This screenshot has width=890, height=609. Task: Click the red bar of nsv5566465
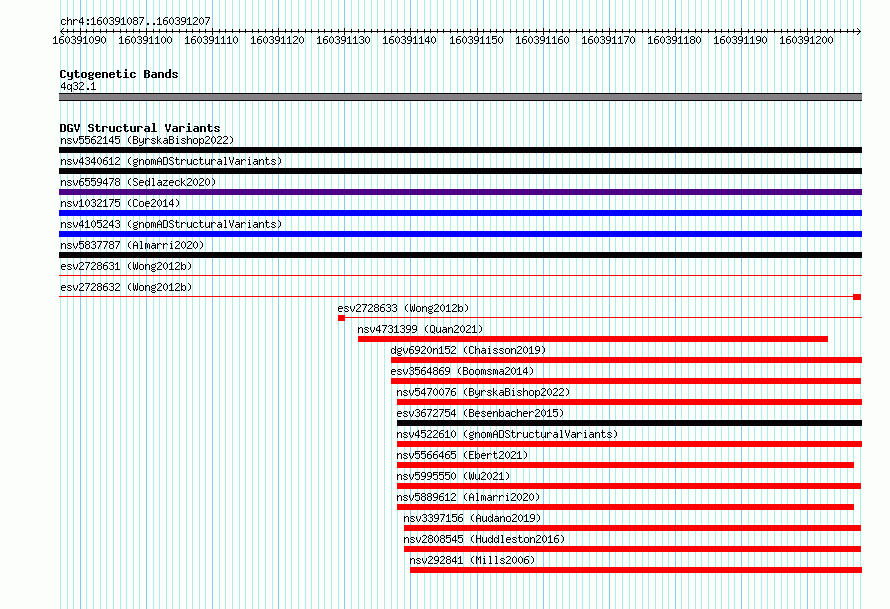(x=625, y=465)
